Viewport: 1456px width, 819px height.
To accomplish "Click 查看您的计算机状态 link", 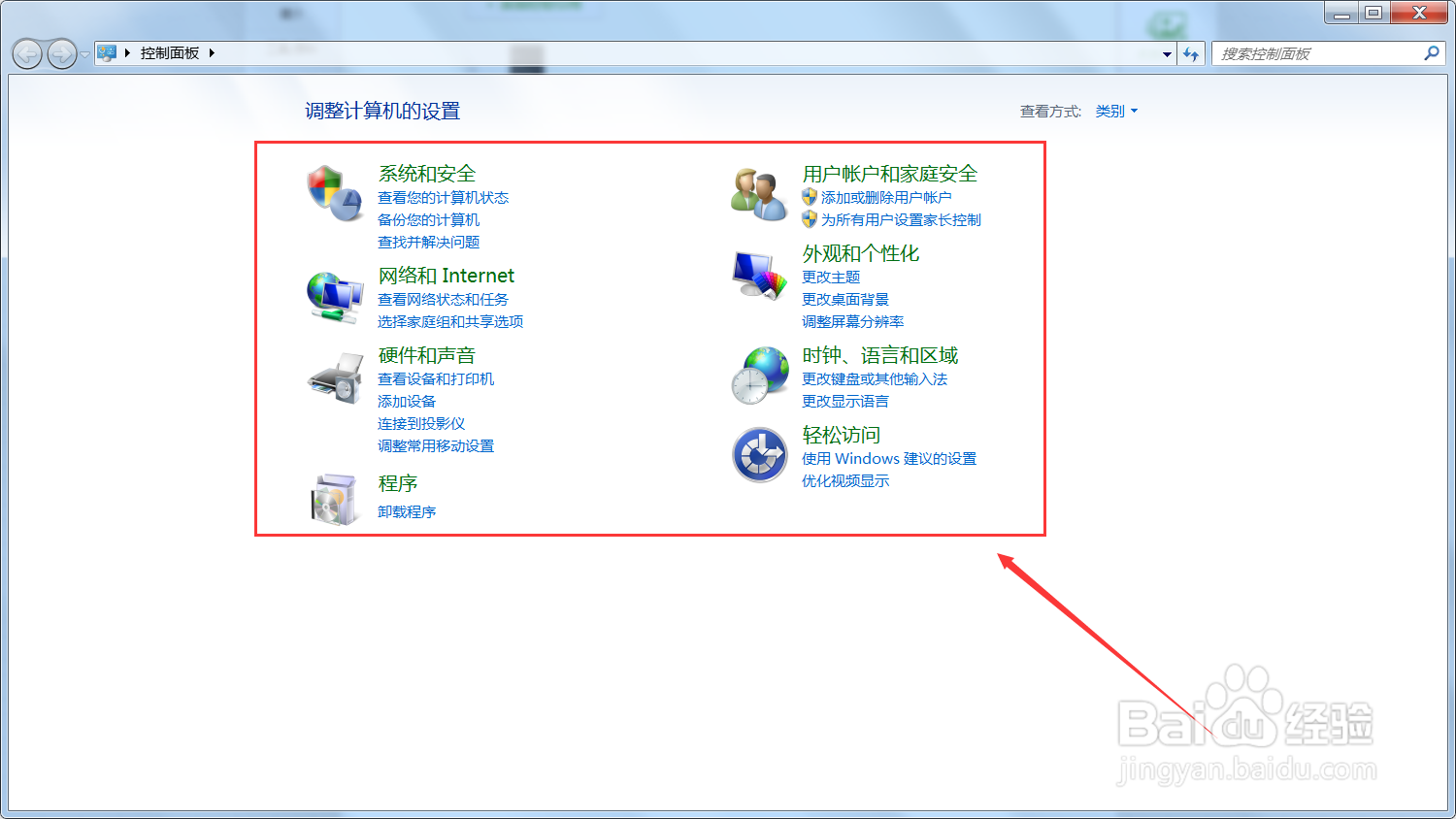I will tap(443, 198).
